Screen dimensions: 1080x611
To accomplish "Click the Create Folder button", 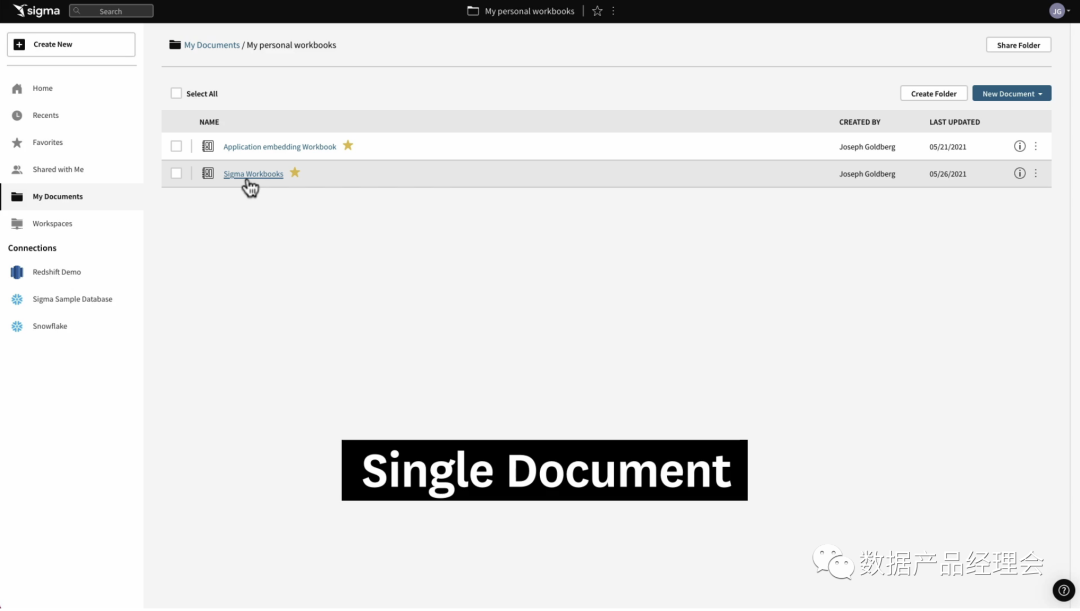I will coord(933,94).
